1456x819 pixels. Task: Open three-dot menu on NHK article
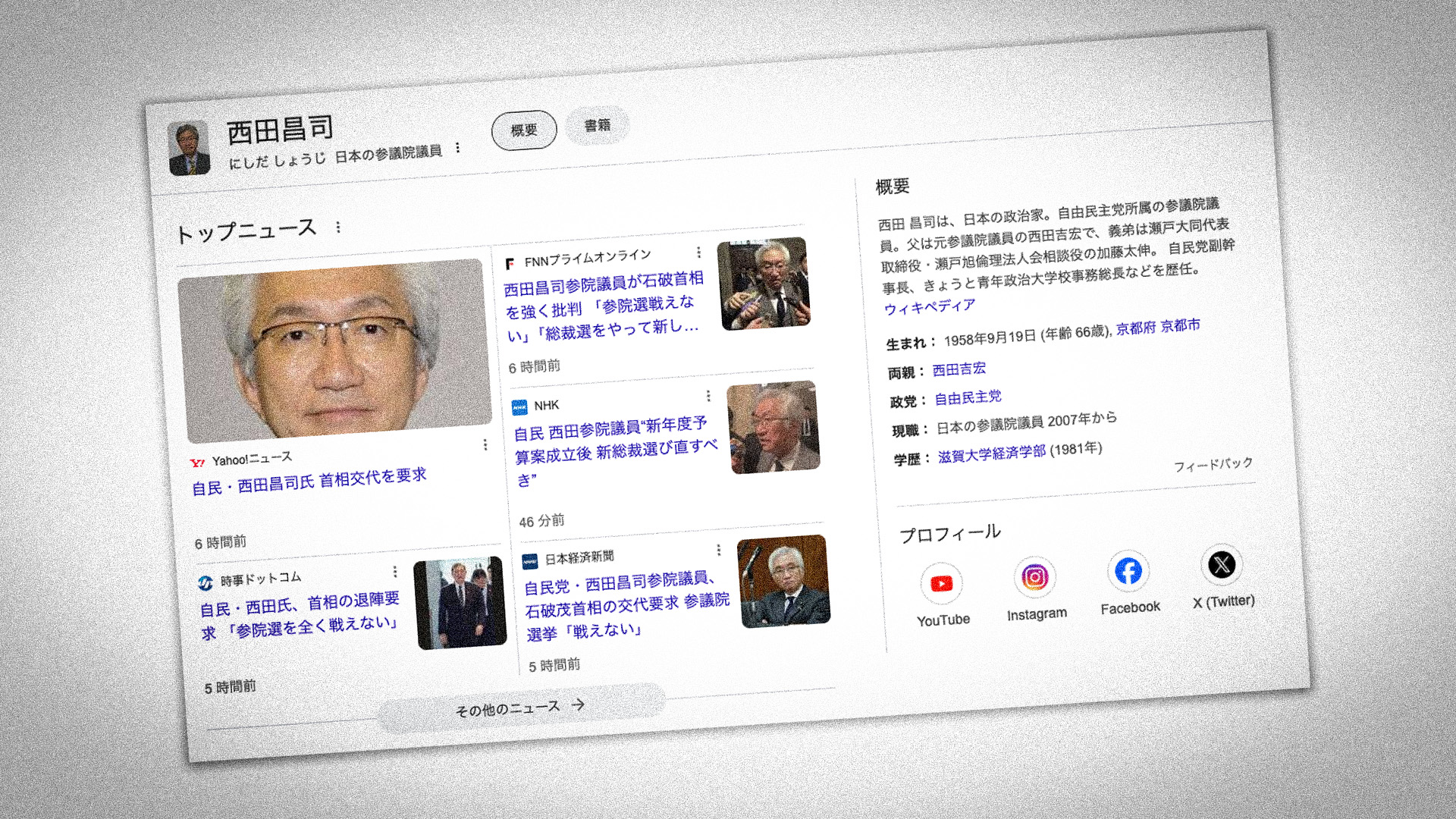(x=708, y=396)
